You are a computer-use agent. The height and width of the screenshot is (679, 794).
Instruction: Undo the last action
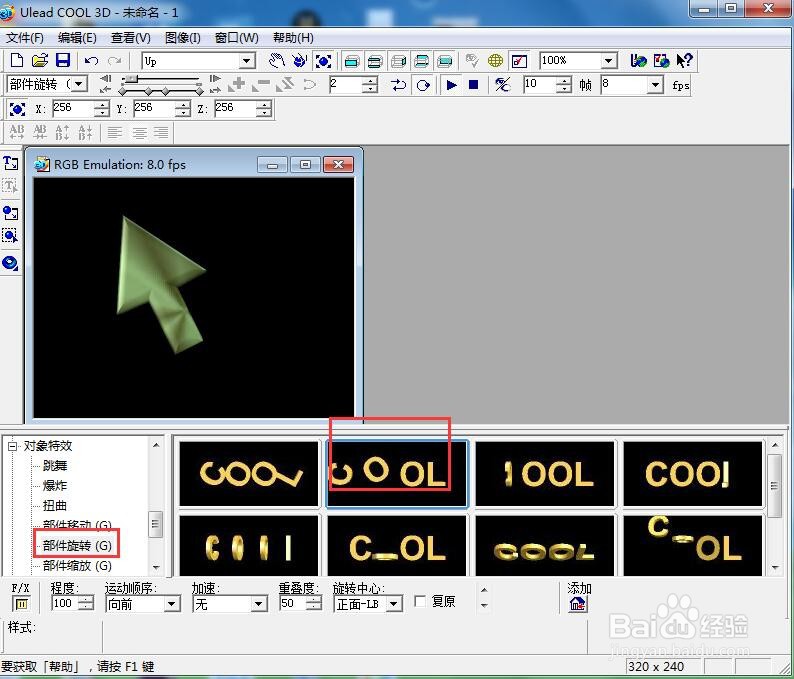(x=91, y=61)
